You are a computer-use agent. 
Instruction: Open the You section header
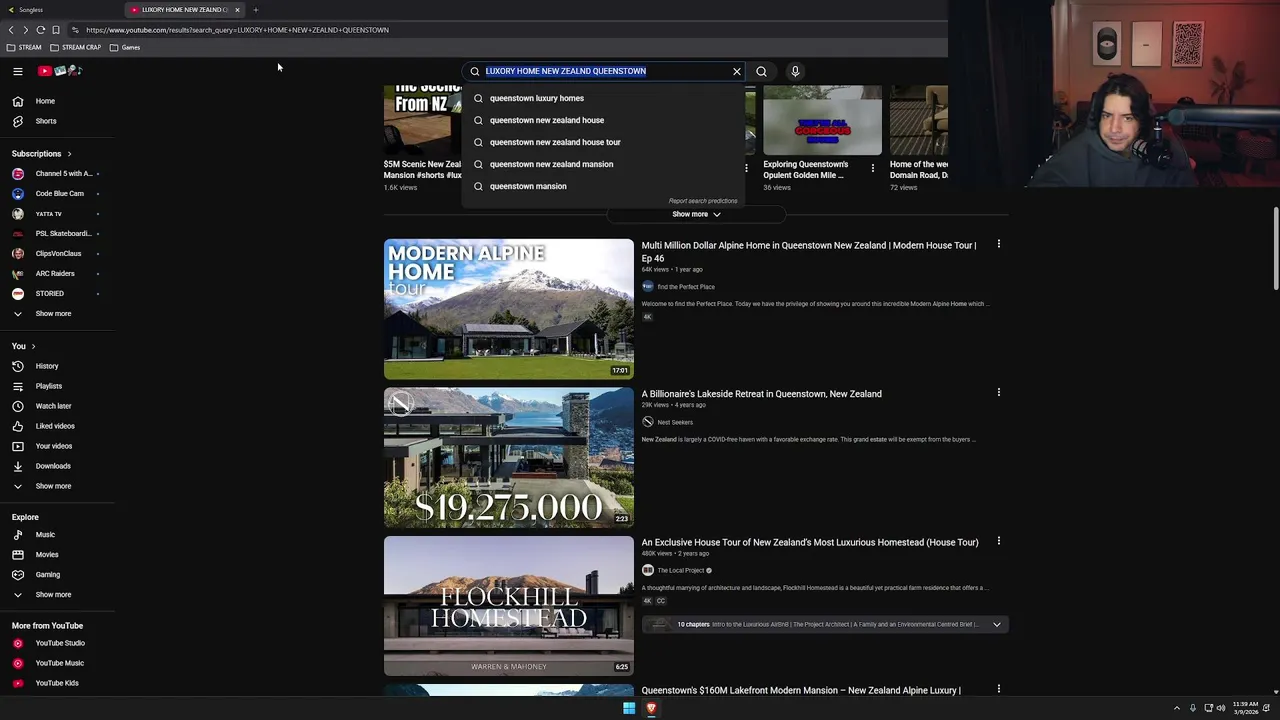(23, 346)
